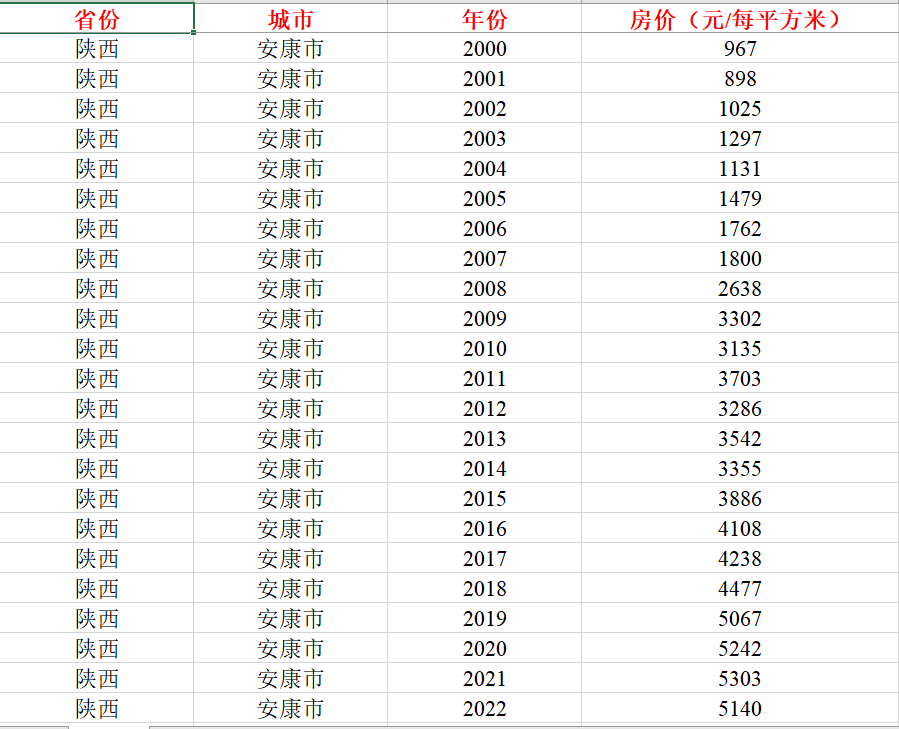Select the price cell 3286
Screen dimensions: 899x729
tap(740, 408)
